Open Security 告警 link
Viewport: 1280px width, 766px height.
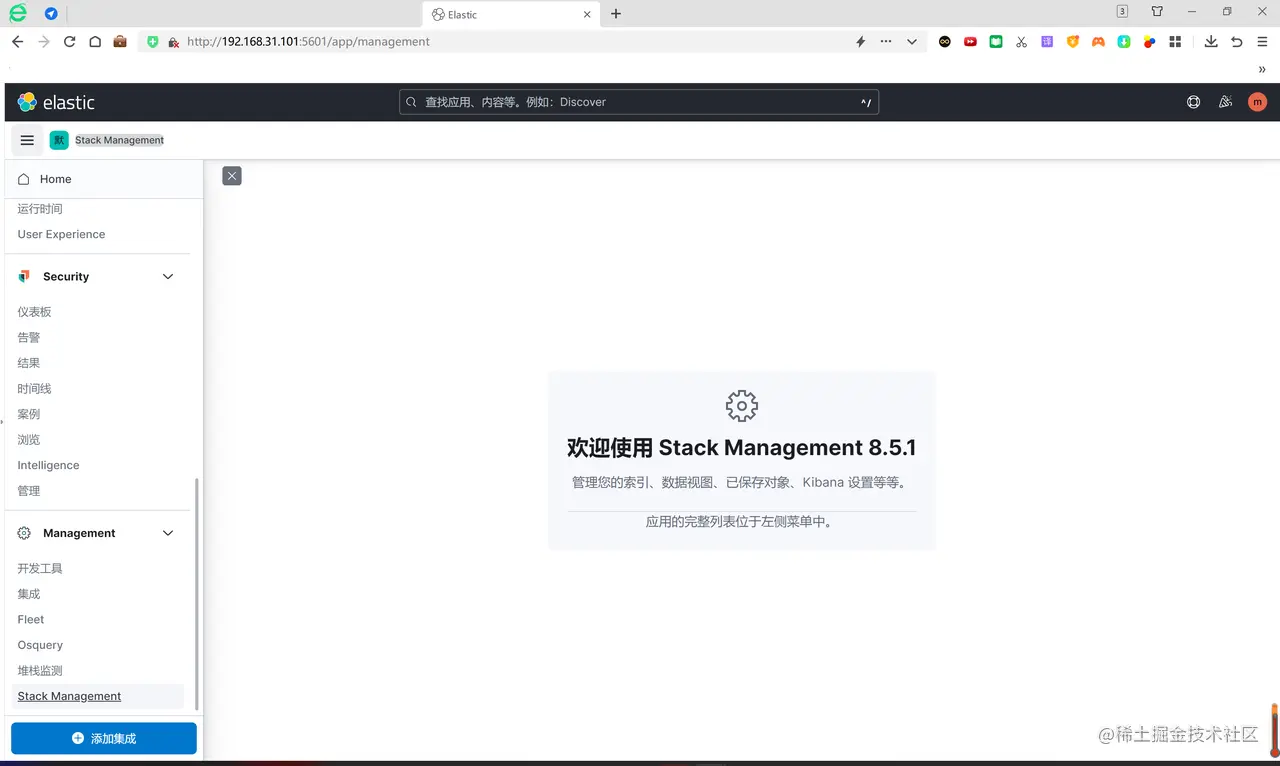coord(29,338)
